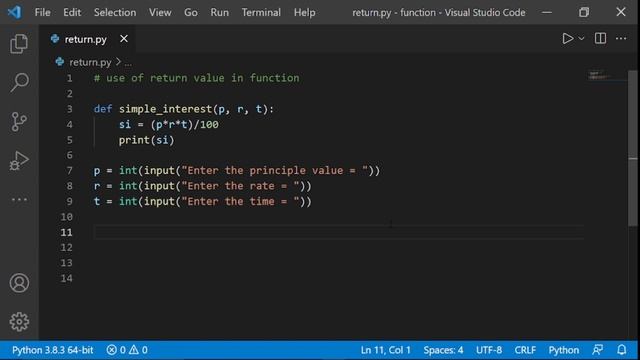640x360 pixels.
Task: Click the feedback icon in status bar
Action: click(598, 350)
